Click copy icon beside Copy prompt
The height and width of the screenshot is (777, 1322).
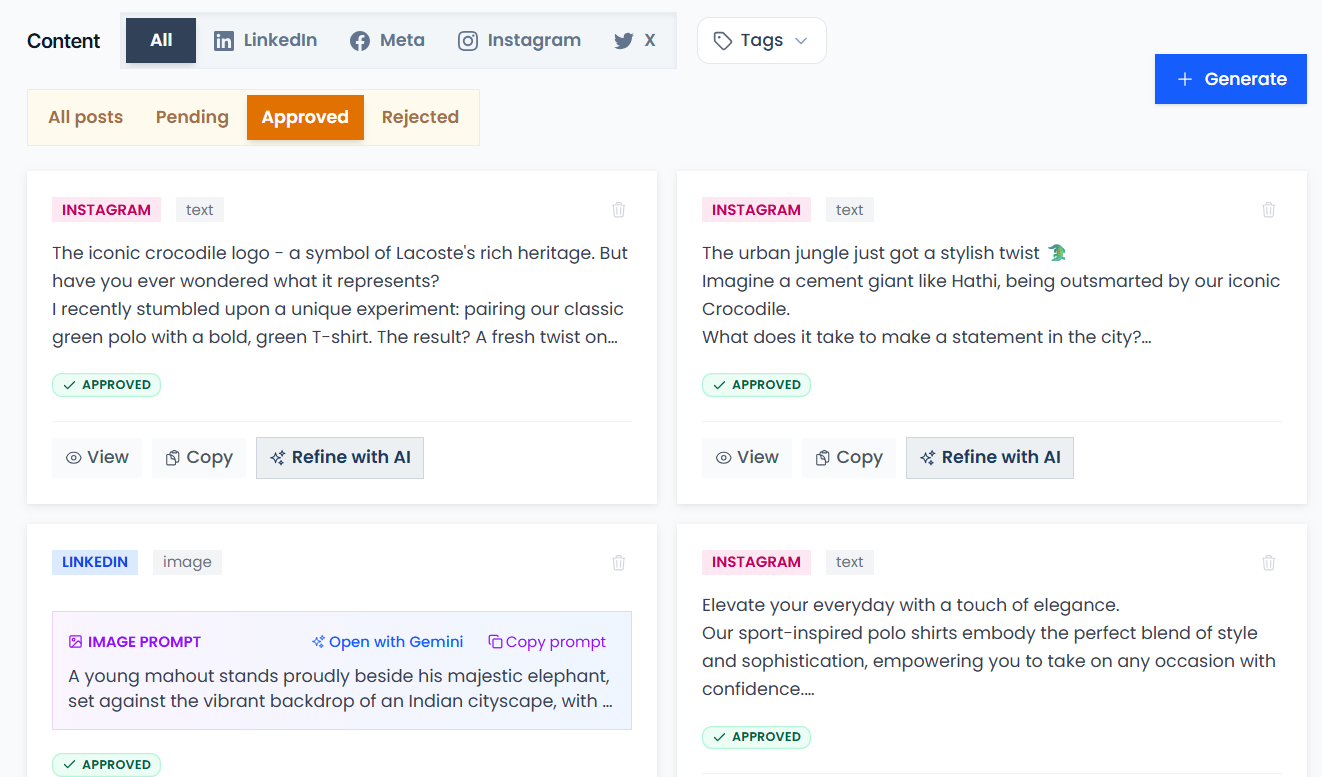pyautogui.click(x=495, y=642)
